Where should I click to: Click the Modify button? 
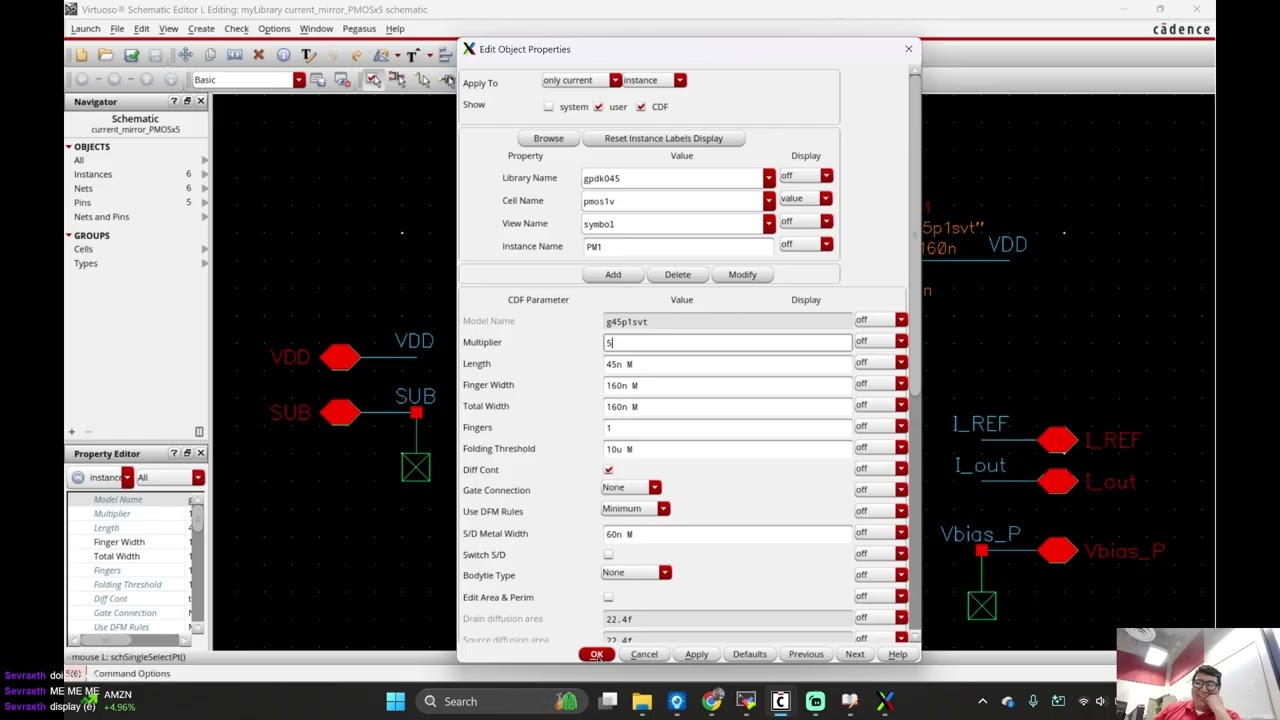(742, 274)
